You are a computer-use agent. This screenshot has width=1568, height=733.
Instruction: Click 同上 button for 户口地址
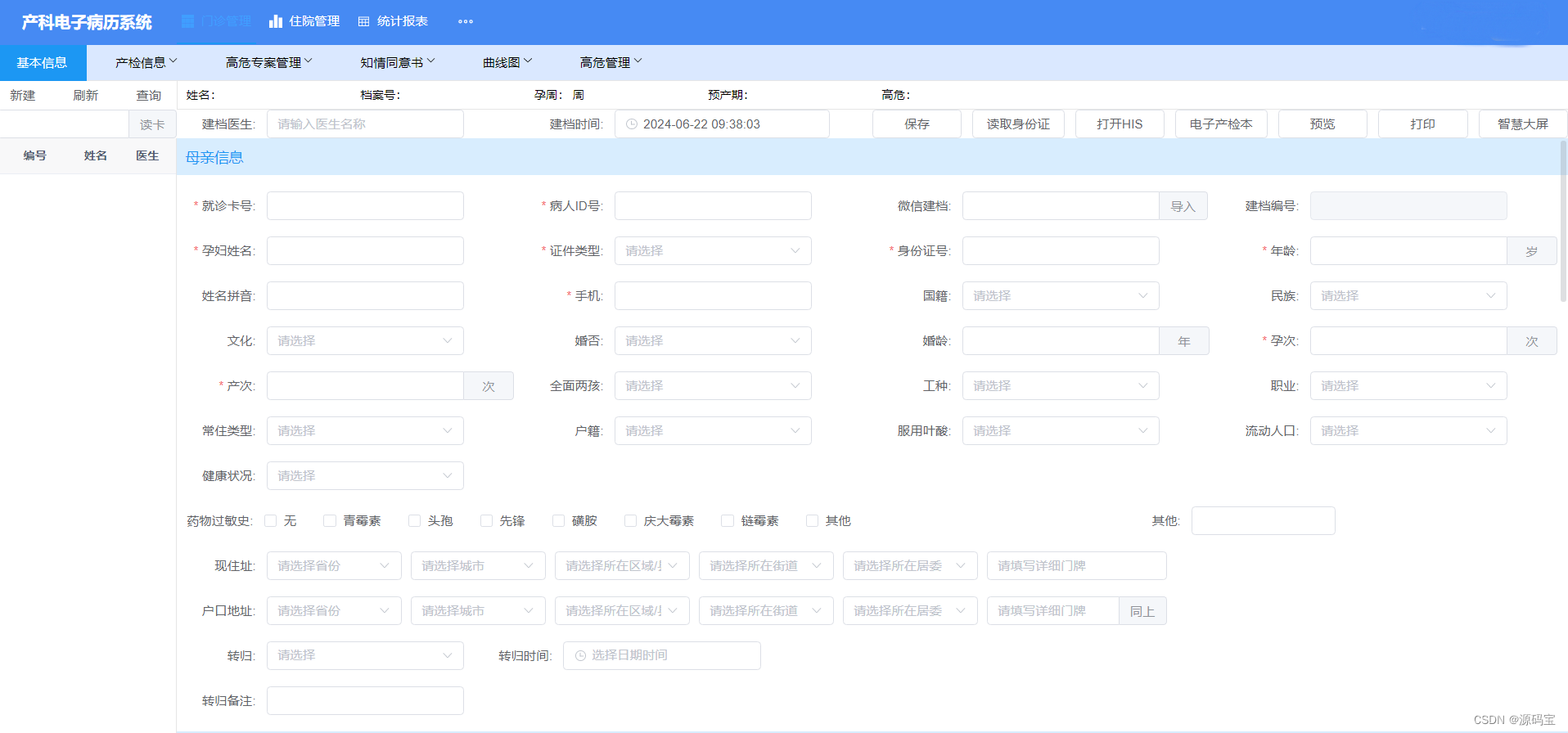[1142, 611]
